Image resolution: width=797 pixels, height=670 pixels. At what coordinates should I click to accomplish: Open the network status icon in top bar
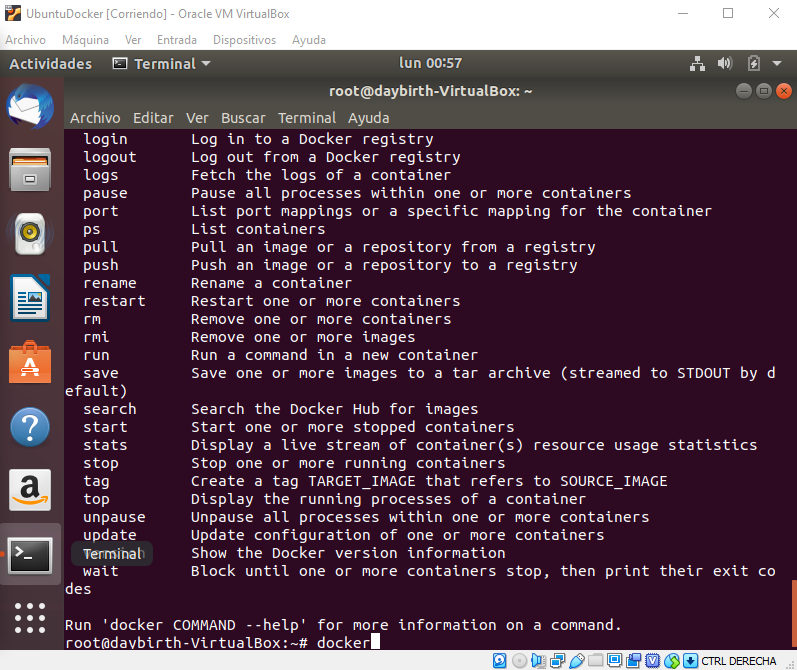pyautogui.click(x=698, y=64)
